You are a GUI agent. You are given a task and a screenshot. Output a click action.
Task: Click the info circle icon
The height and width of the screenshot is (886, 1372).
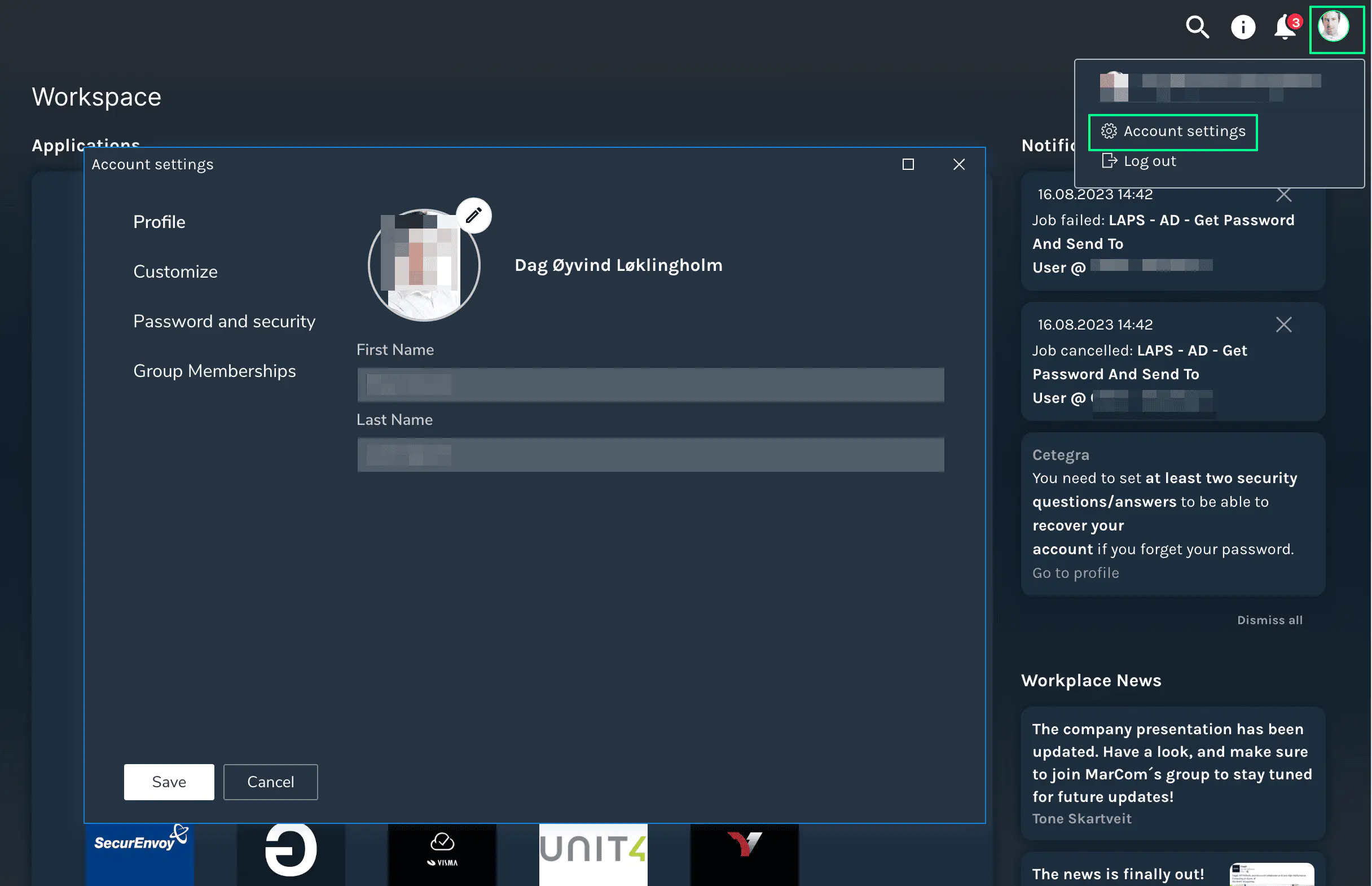coord(1243,27)
